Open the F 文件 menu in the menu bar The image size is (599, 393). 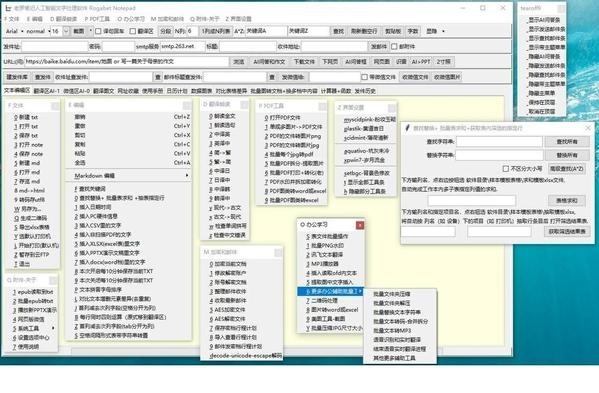click(11, 19)
